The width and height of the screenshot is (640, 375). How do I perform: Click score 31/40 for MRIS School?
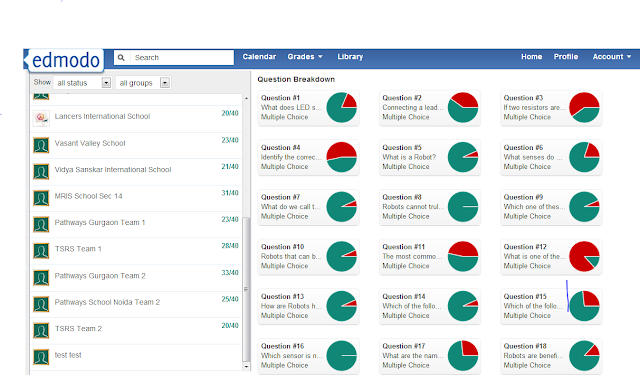(230, 193)
